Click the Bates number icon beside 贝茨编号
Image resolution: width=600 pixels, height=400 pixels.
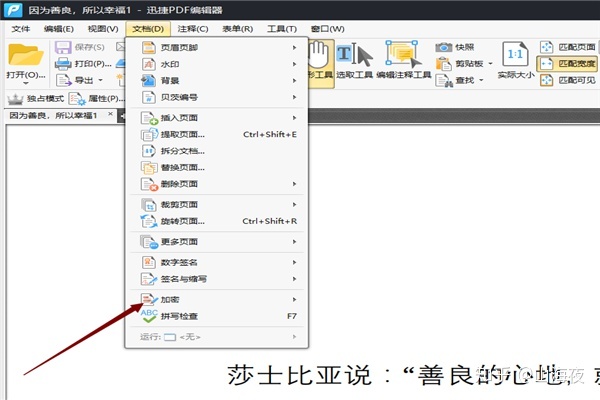148,97
